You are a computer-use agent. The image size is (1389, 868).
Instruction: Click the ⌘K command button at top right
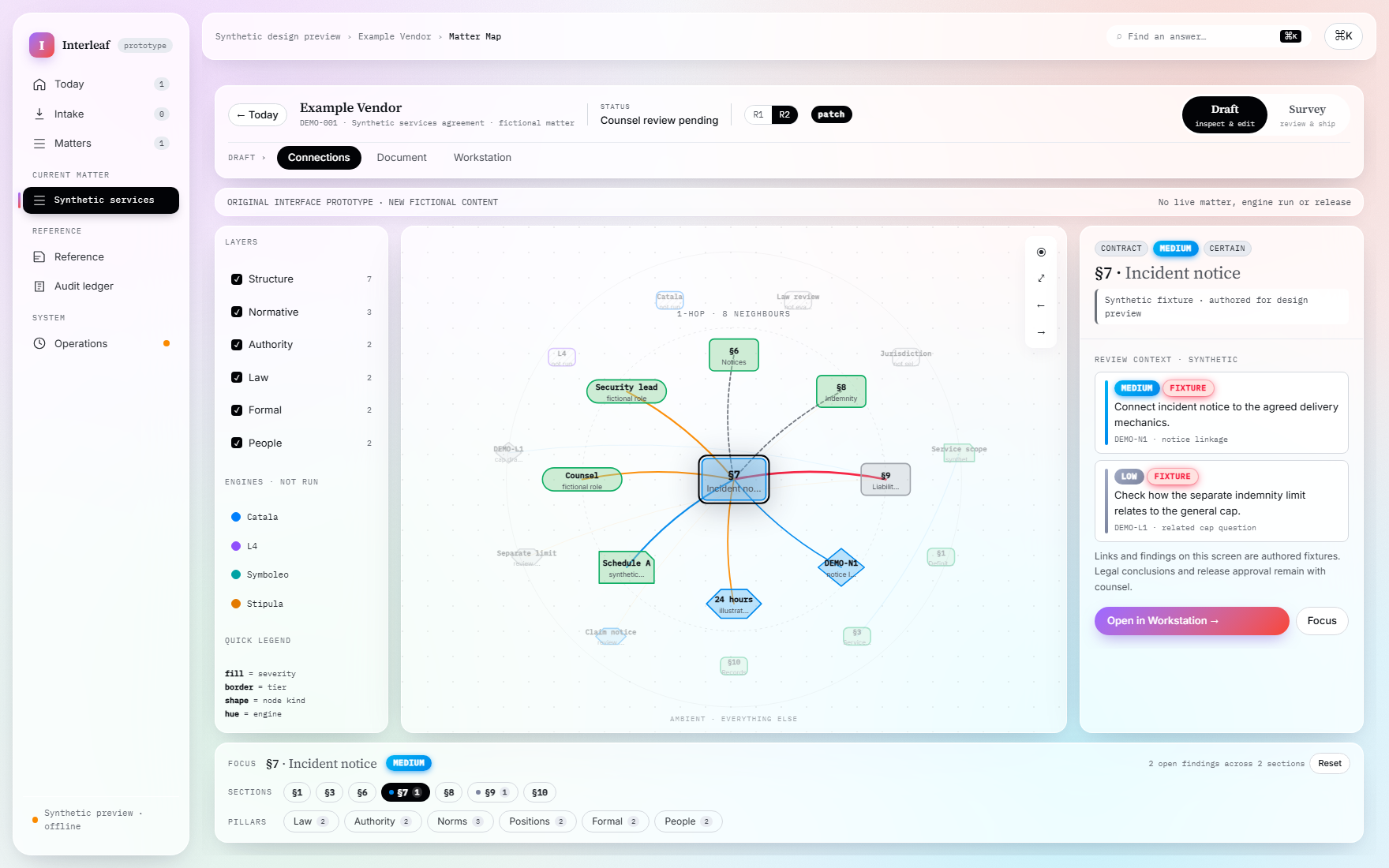pos(1343,36)
